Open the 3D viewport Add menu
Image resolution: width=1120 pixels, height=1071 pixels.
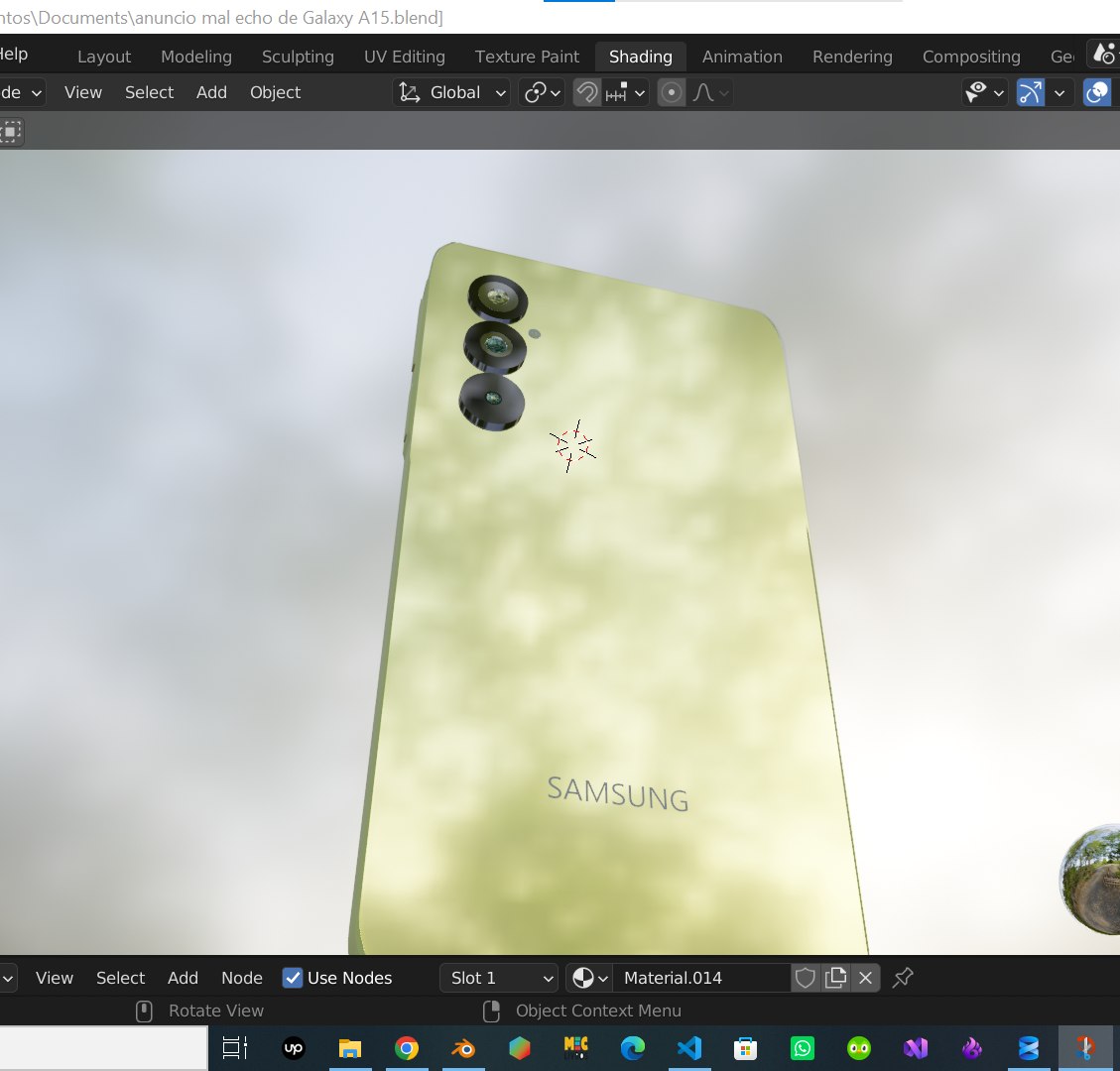211,92
